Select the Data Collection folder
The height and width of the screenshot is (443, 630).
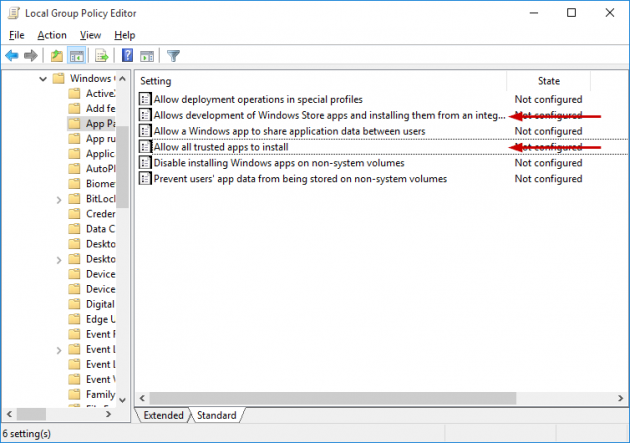click(92, 229)
